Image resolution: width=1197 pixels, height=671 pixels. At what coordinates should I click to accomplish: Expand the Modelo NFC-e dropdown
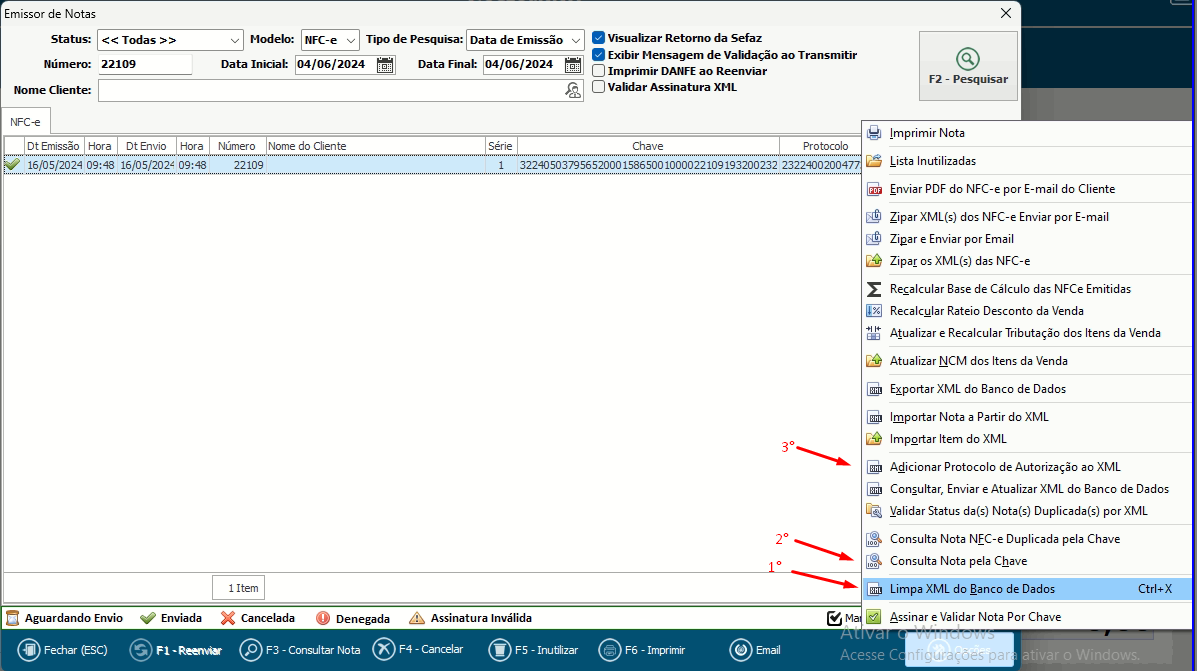(351, 41)
